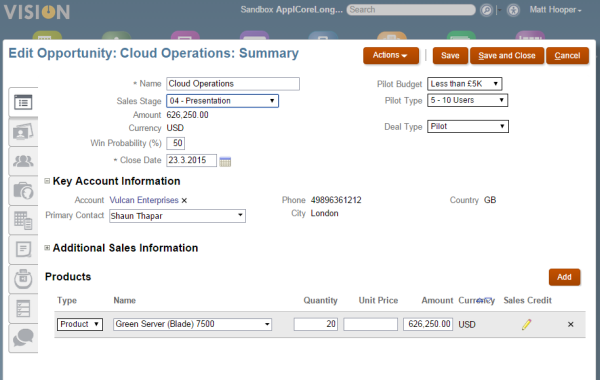This screenshot has width=600, height=380.
Task: Collapse the Key Account Information section
Action: click(47, 181)
